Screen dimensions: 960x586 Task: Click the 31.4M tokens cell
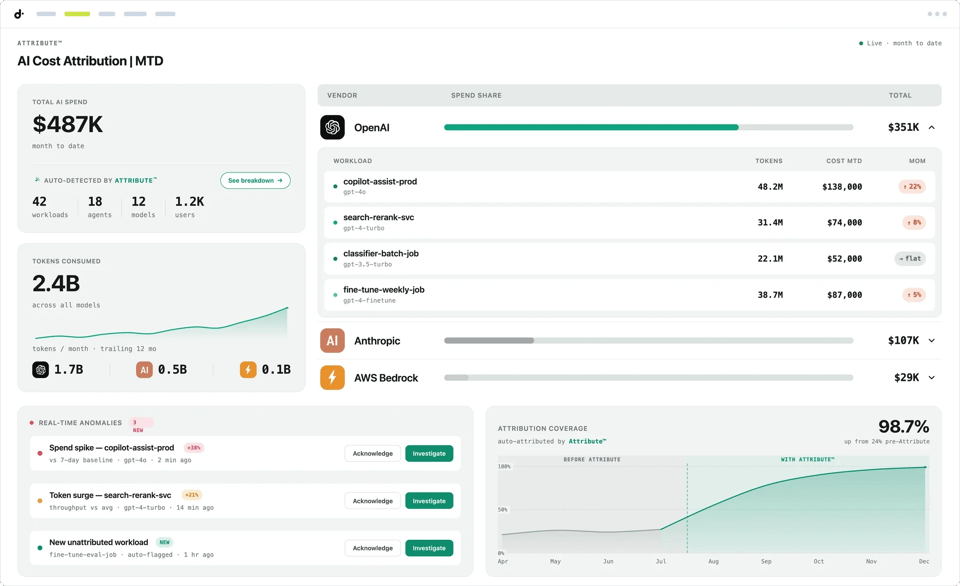770,222
